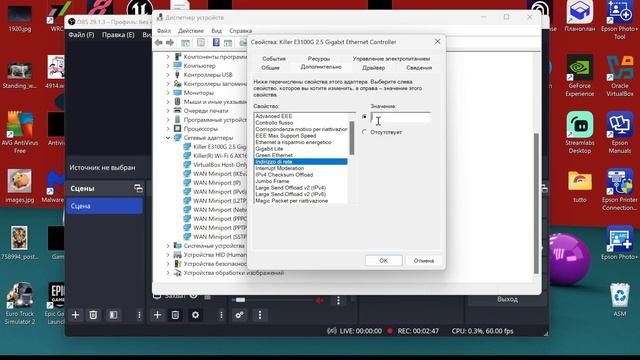Expand Контроллеры USB node
640x360 pixels.
pyautogui.click(x=168, y=75)
